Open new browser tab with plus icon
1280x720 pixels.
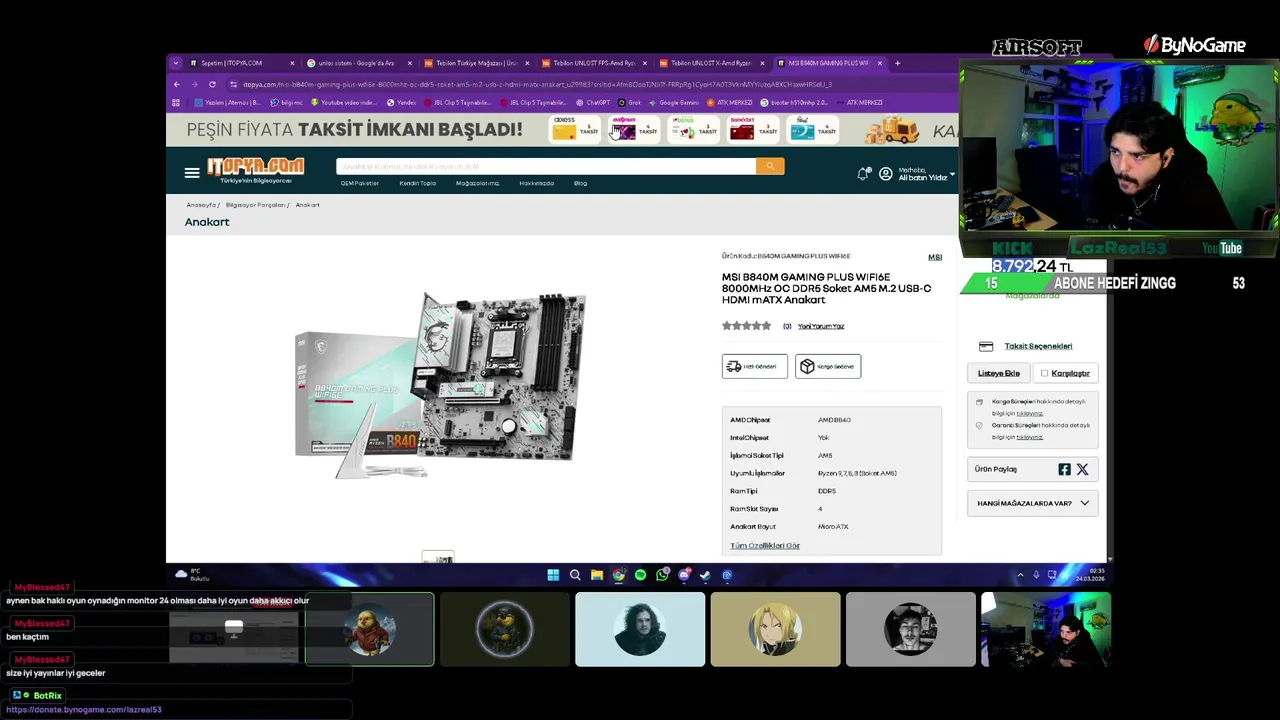tap(897, 63)
